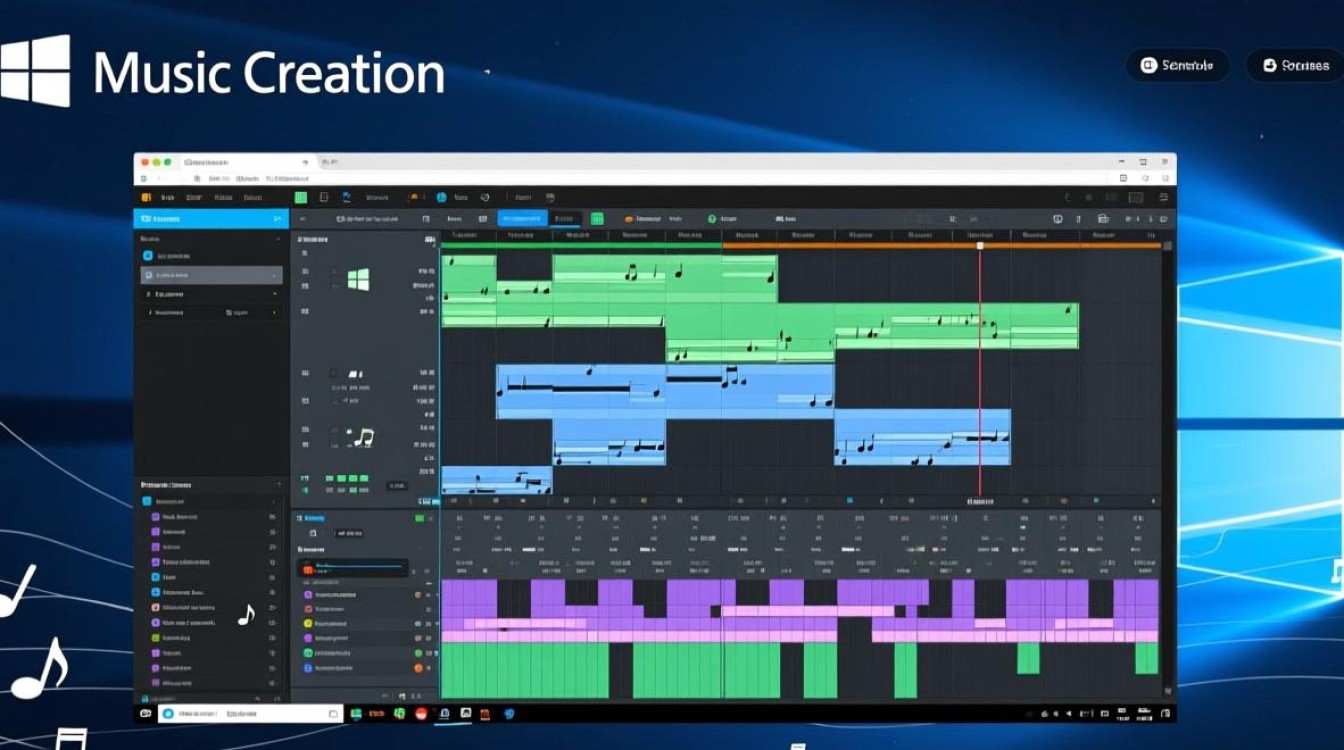The height and width of the screenshot is (750, 1344).
Task: Click the blue circular icon in the top toolbar
Action: click(x=441, y=198)
